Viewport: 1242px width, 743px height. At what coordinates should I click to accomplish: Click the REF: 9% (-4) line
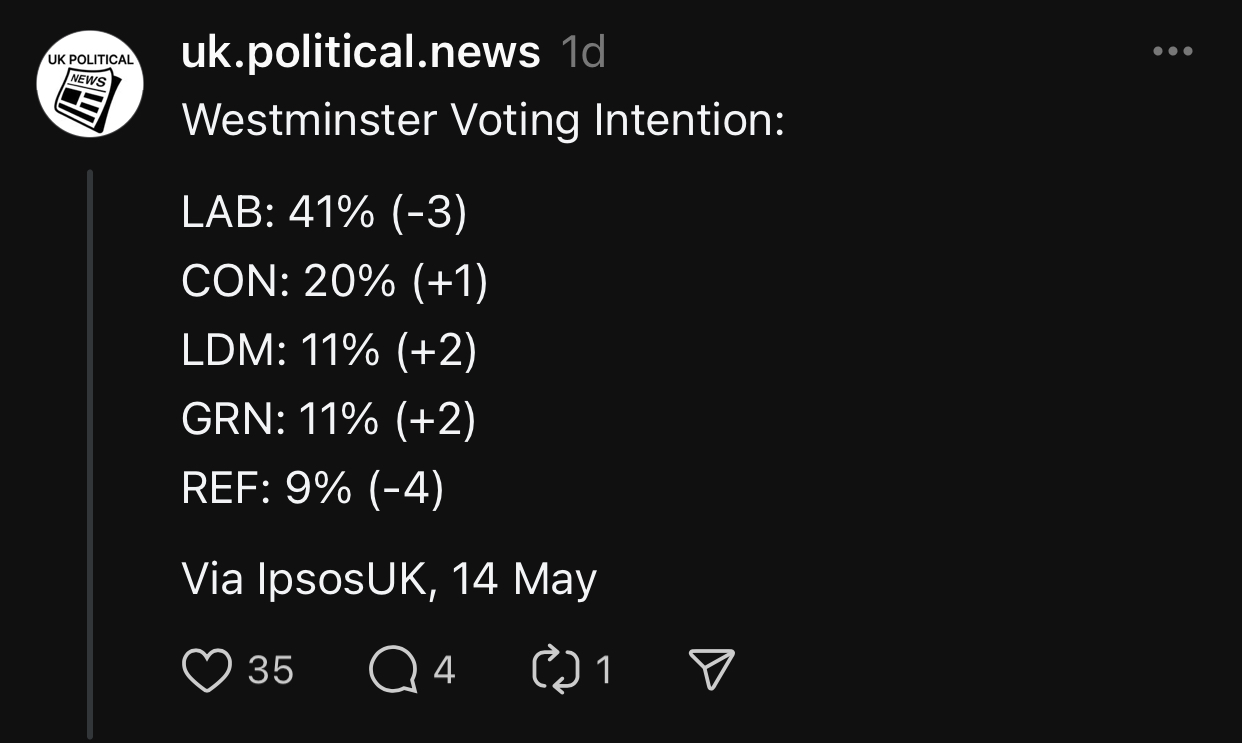[313, 489]
